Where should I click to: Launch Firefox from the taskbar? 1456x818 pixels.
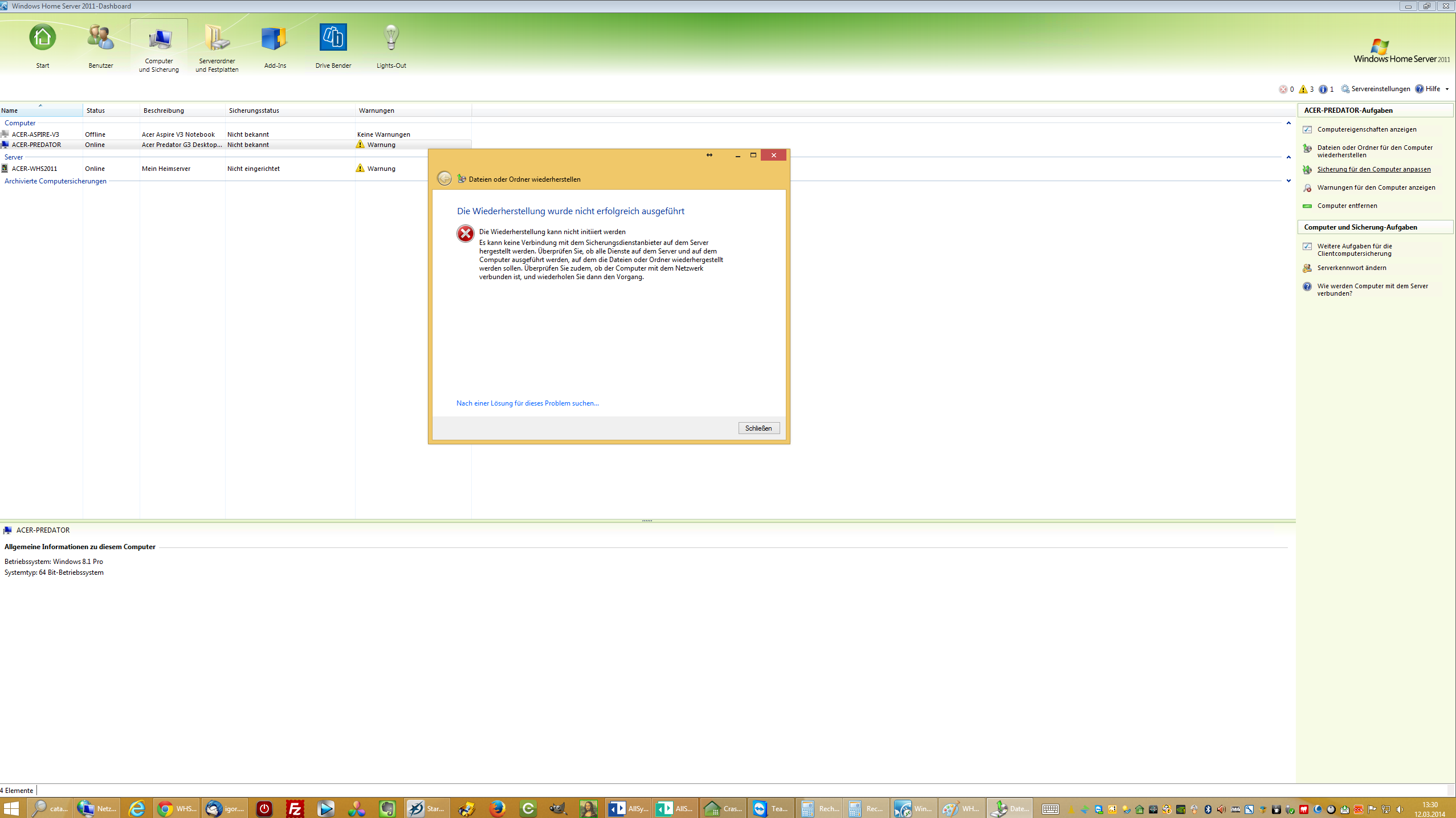click(x=496, y=808)
